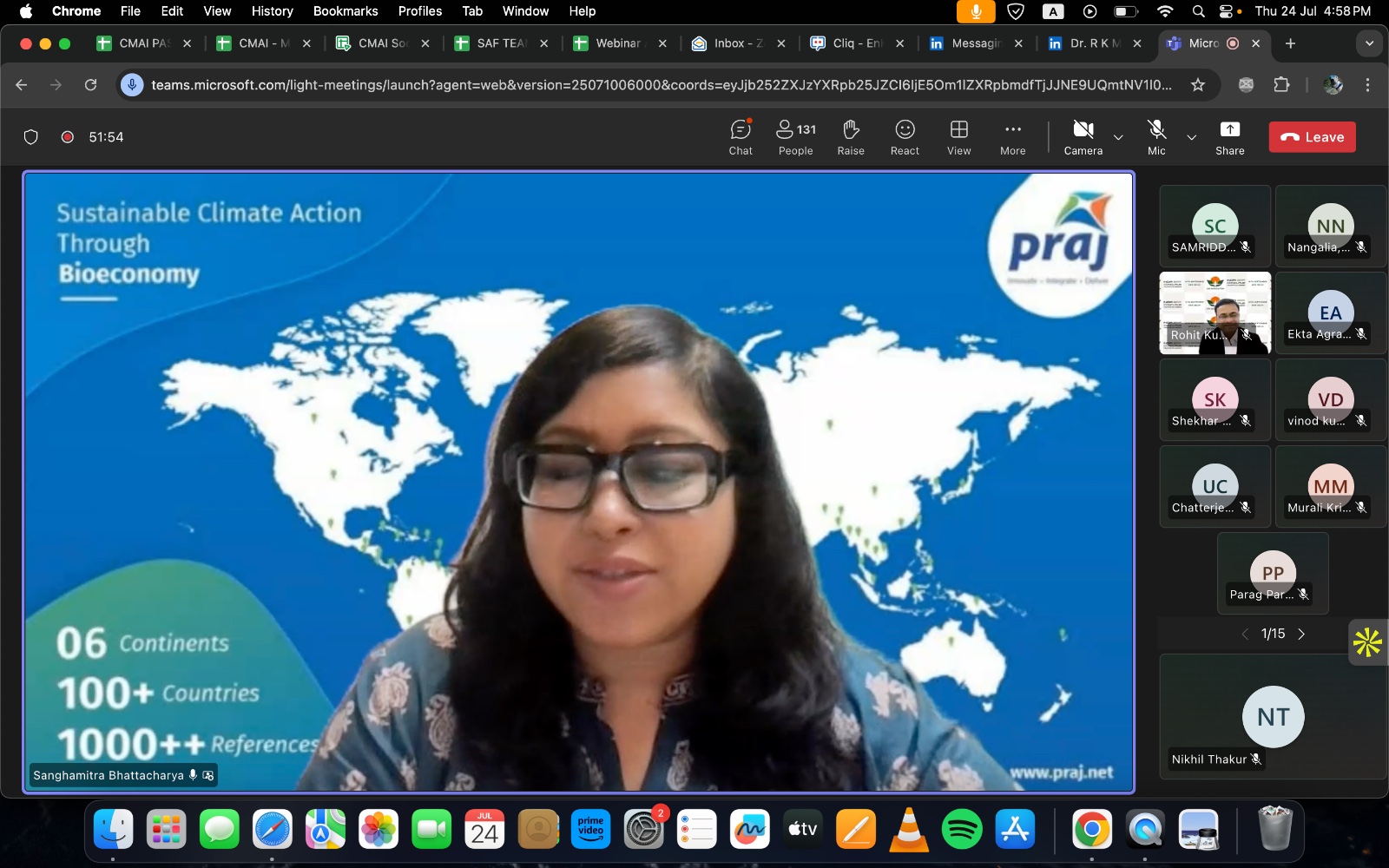Open the meeting Chat panel

pos(741,137)
